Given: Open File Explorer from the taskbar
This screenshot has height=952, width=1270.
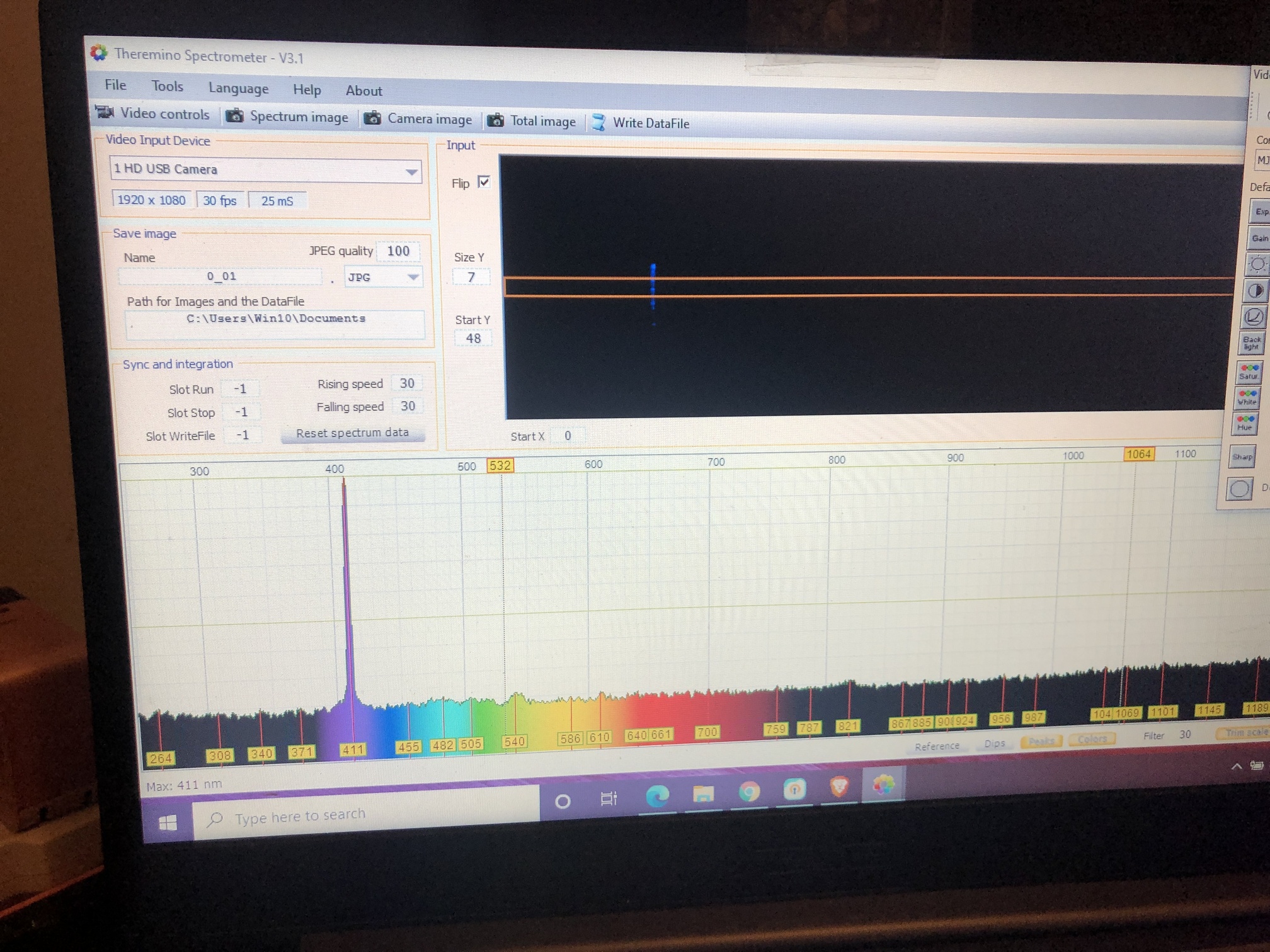Looking at the screenshot, I should tap(703, 794).
